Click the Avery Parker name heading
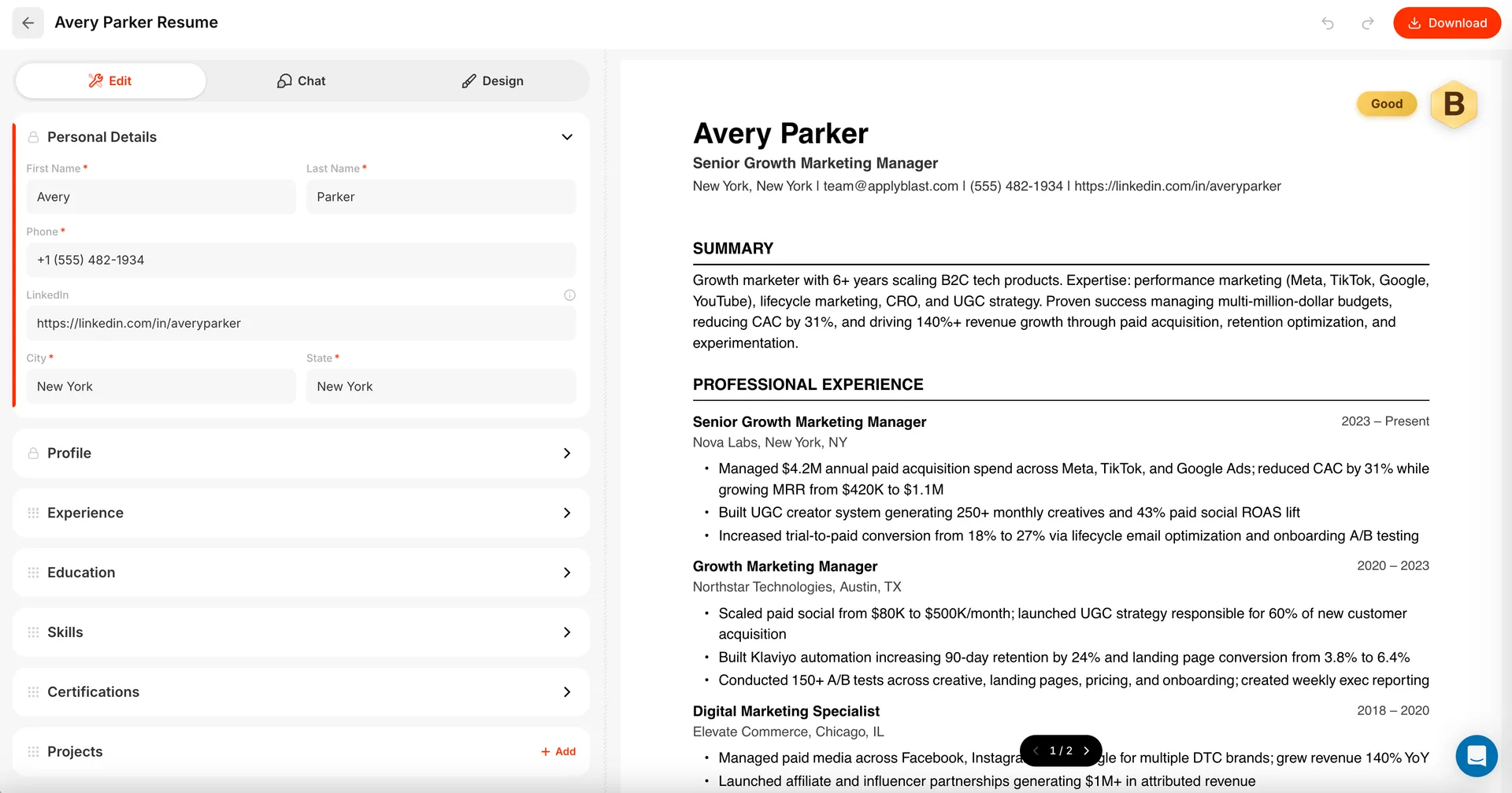Viewport: 1512px width, 793px height. pyautogui.click(x=780, y=134)
